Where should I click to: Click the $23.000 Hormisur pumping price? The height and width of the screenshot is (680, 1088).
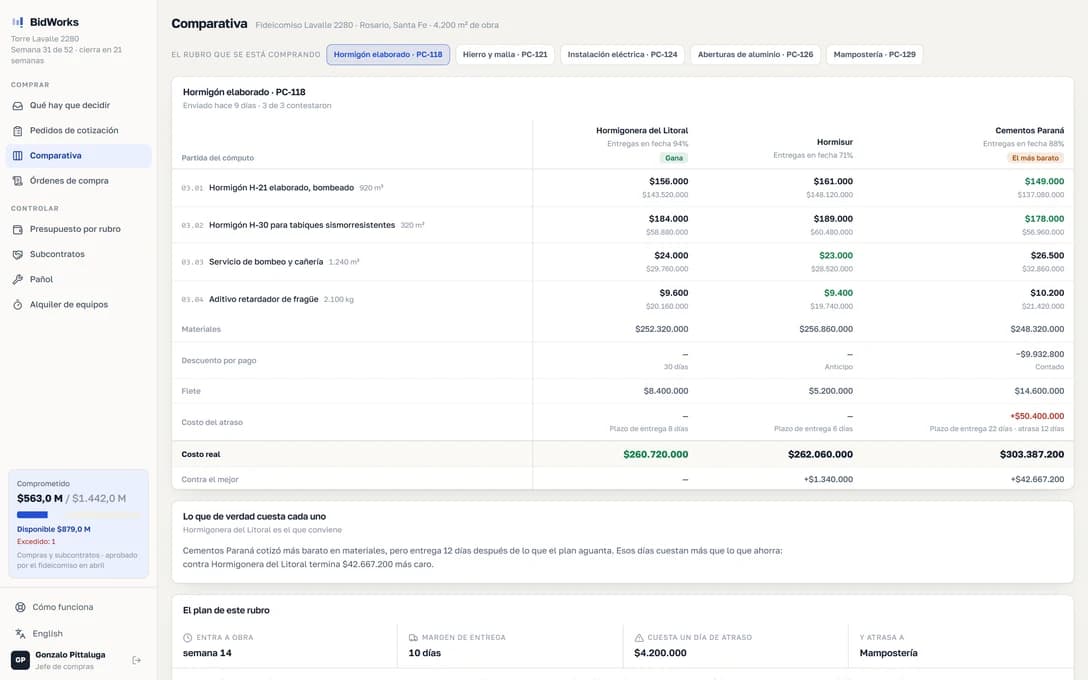pos(836,255)
